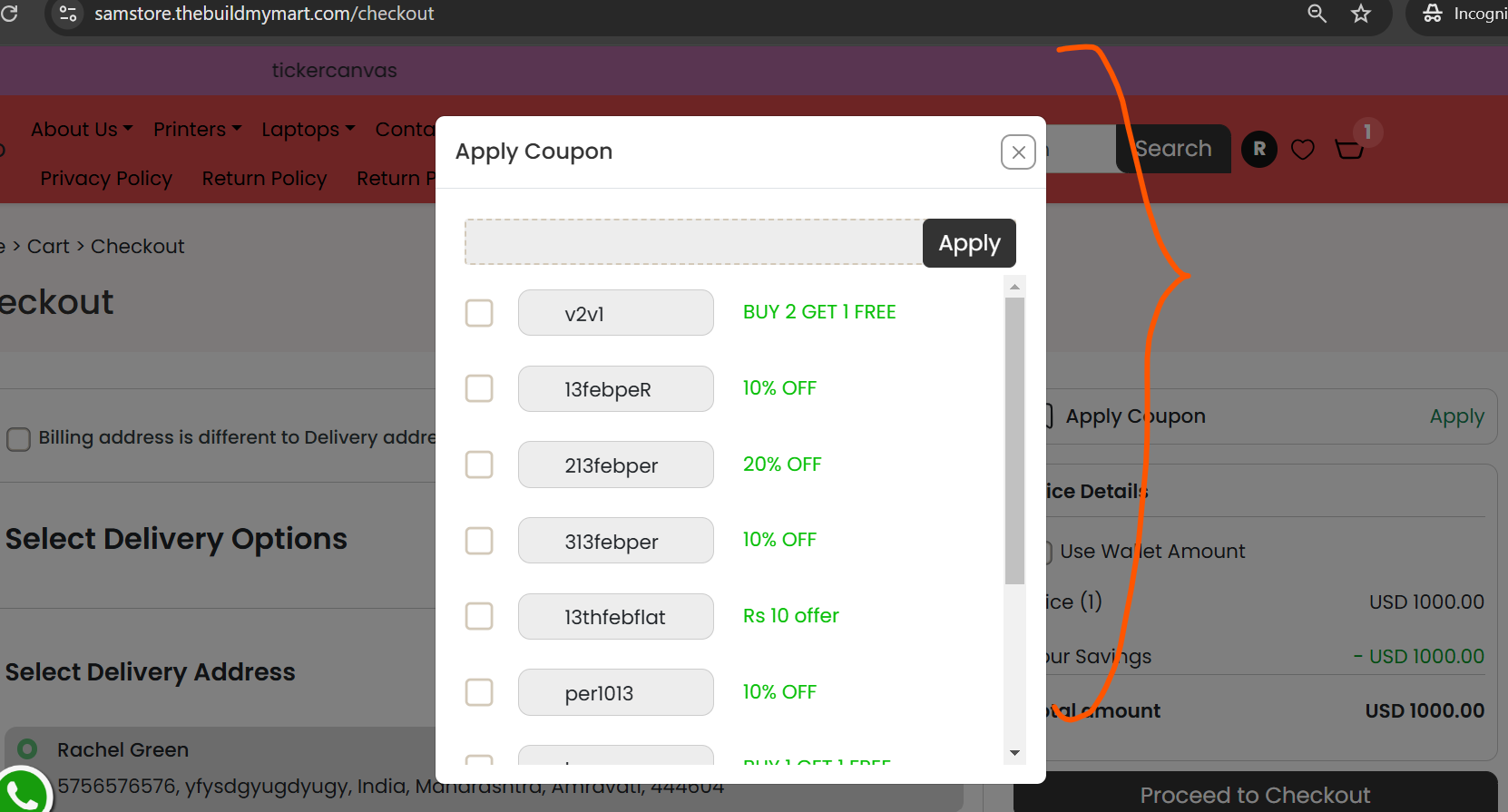The image size is (1508, 812).
Task: Click the WhatsApp chat icon
Action: (x=22, y=792)
